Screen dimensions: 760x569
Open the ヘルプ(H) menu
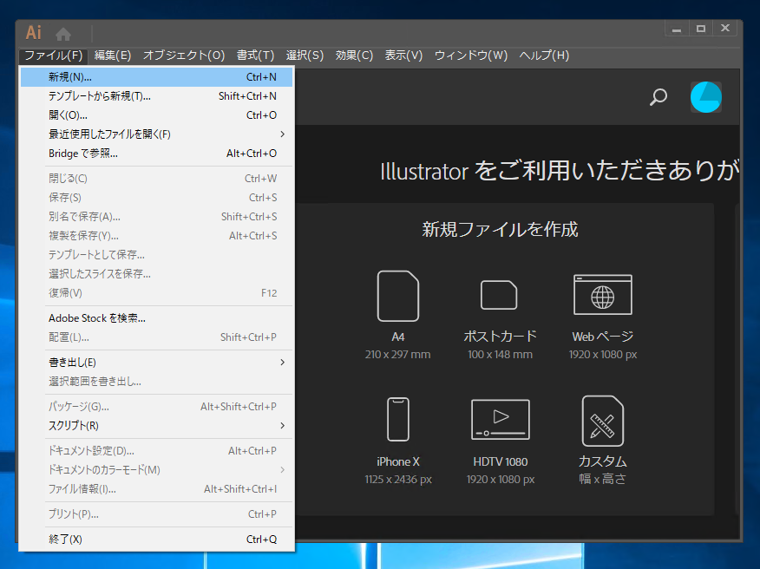[544, 55]
